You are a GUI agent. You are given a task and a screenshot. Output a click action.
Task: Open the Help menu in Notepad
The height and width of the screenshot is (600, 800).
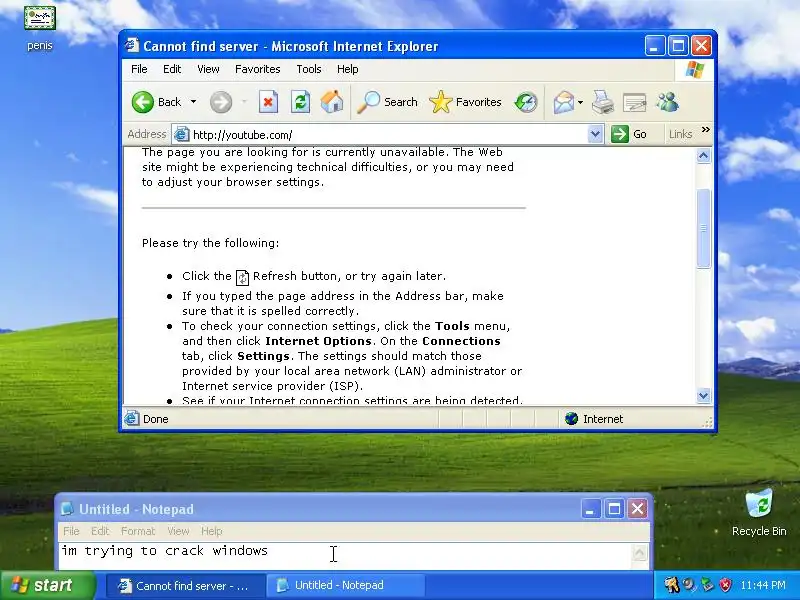tap(212, 531)
